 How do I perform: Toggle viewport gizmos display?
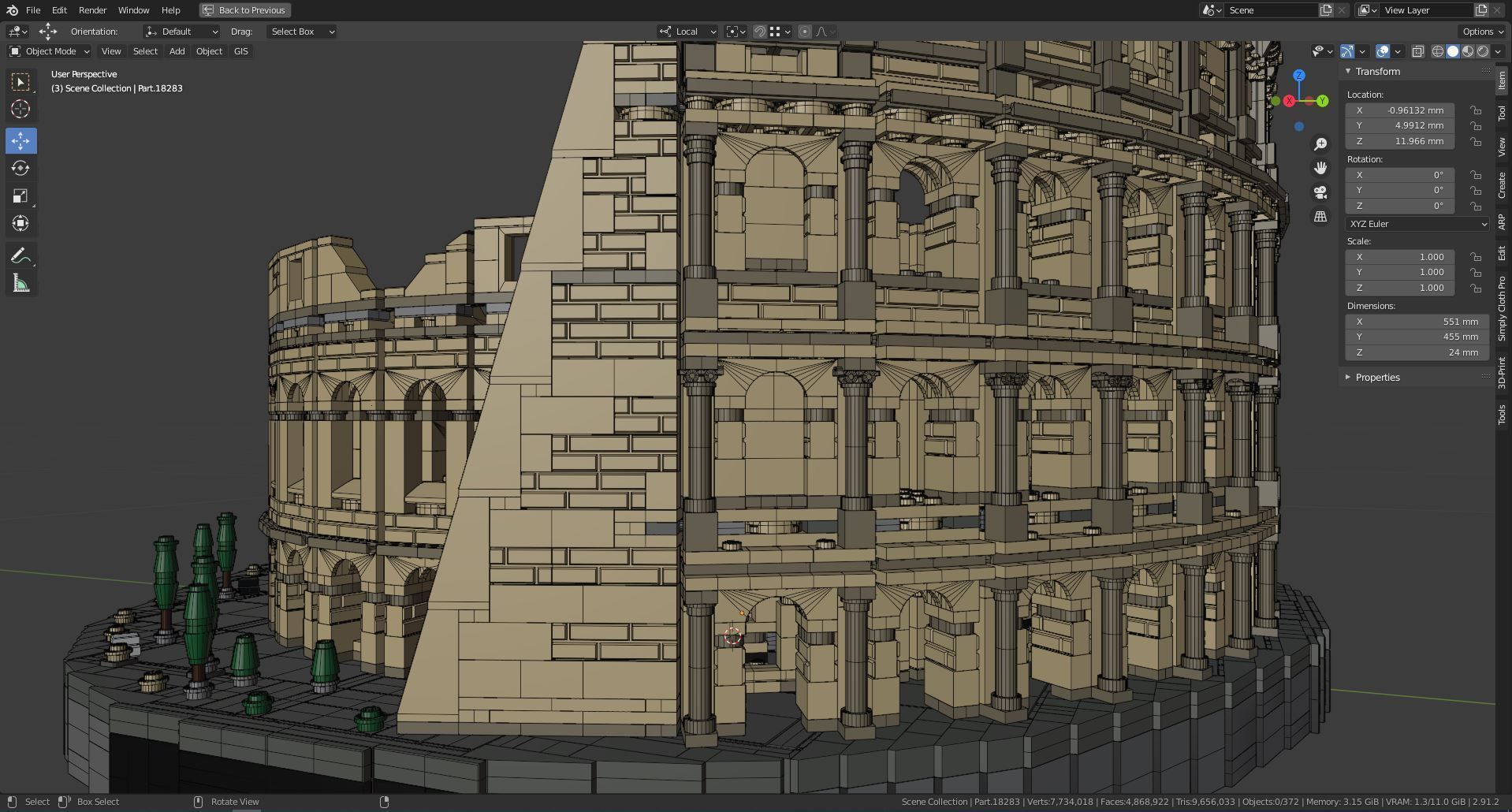click(x=1347, y=51)
